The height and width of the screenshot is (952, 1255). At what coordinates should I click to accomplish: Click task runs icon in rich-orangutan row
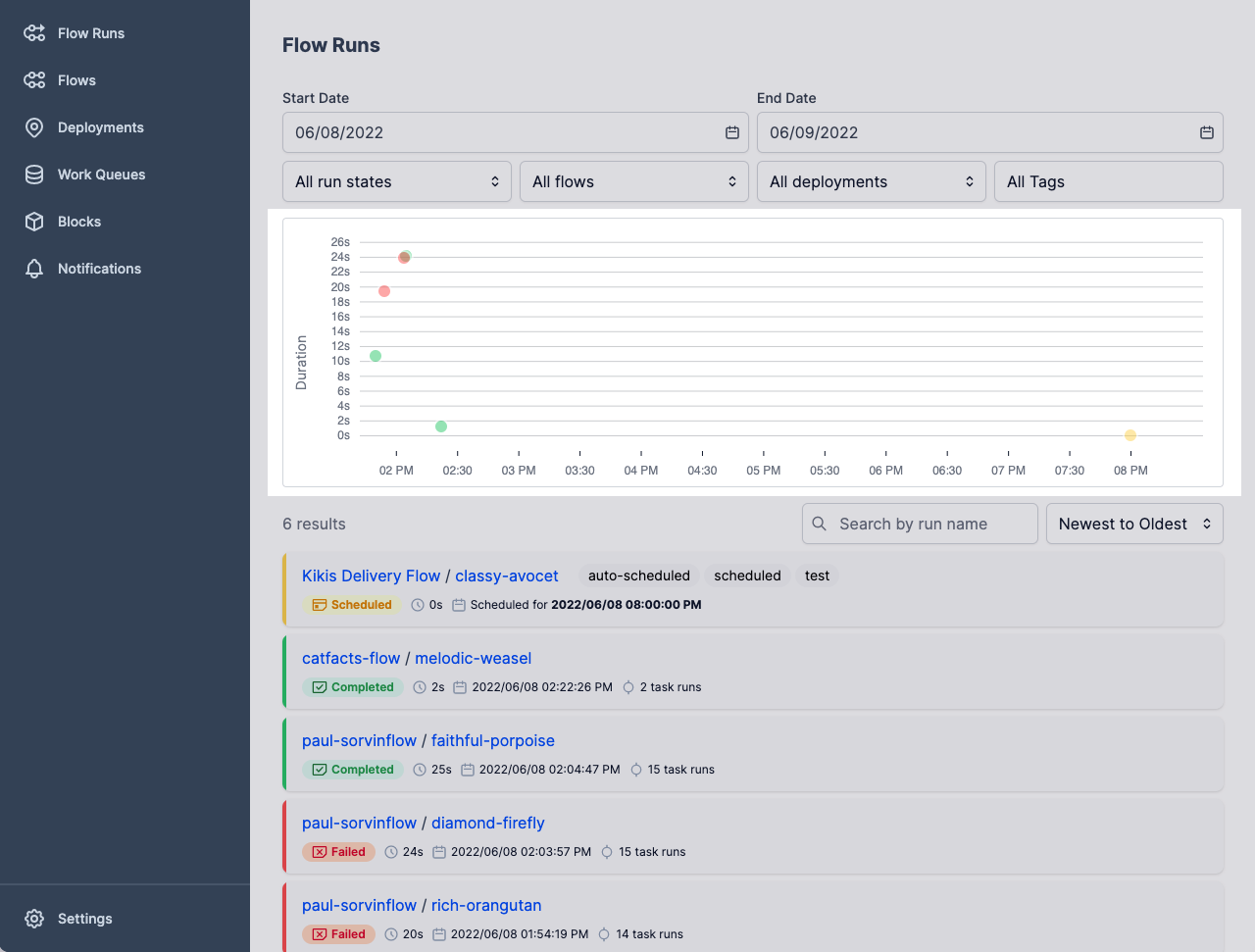tap(604, 934)
